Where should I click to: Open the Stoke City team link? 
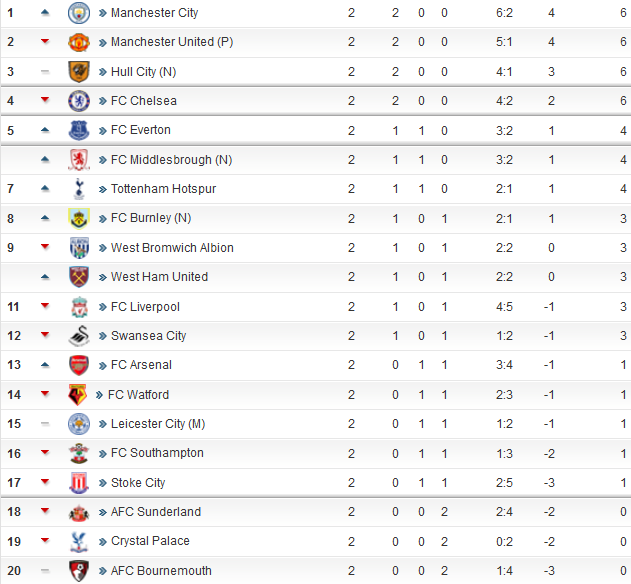pyautogui.click(x=138, y=483)
